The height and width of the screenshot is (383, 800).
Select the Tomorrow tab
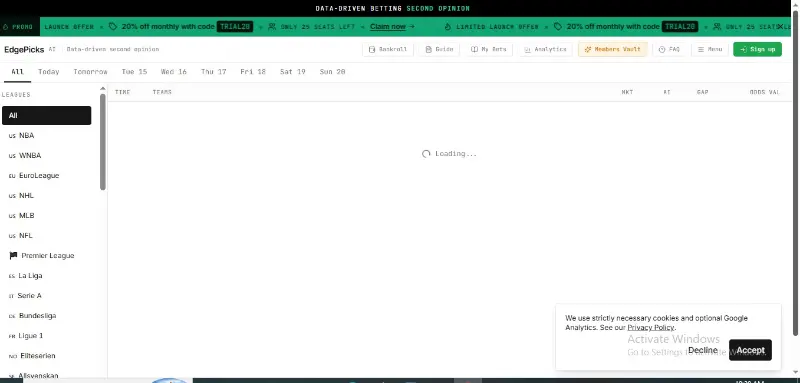pyautogui.click(x=90, y=72)
